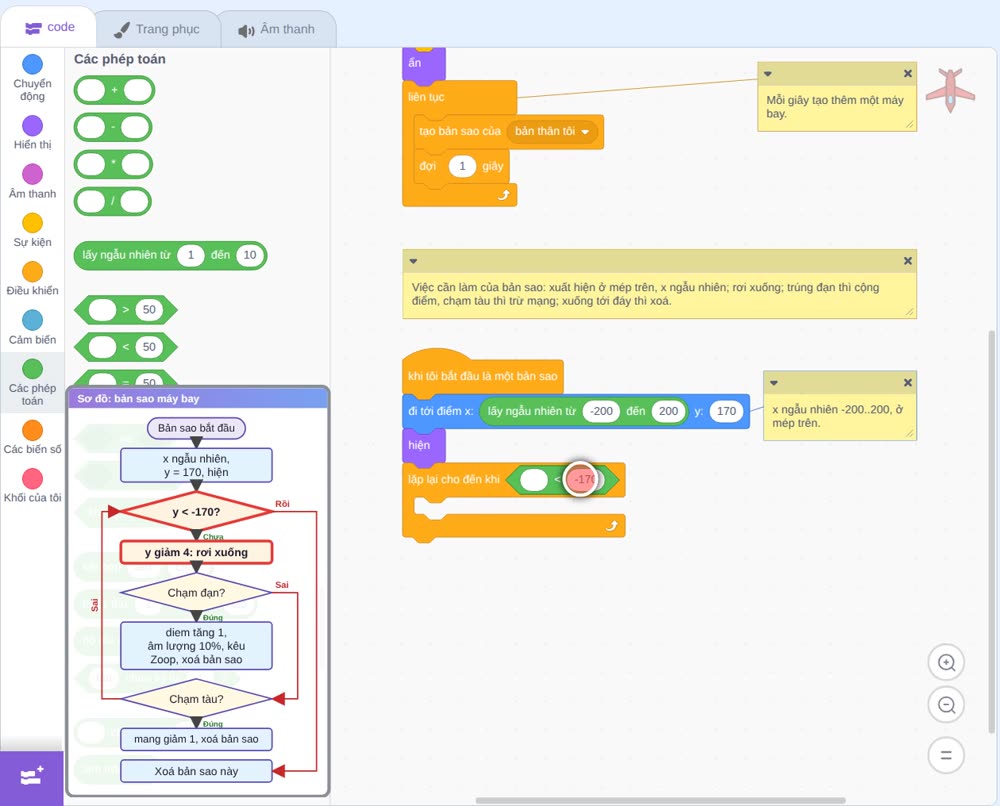
Task: Select the Hiển thị category circle
Action: click(x=33, y=126)
